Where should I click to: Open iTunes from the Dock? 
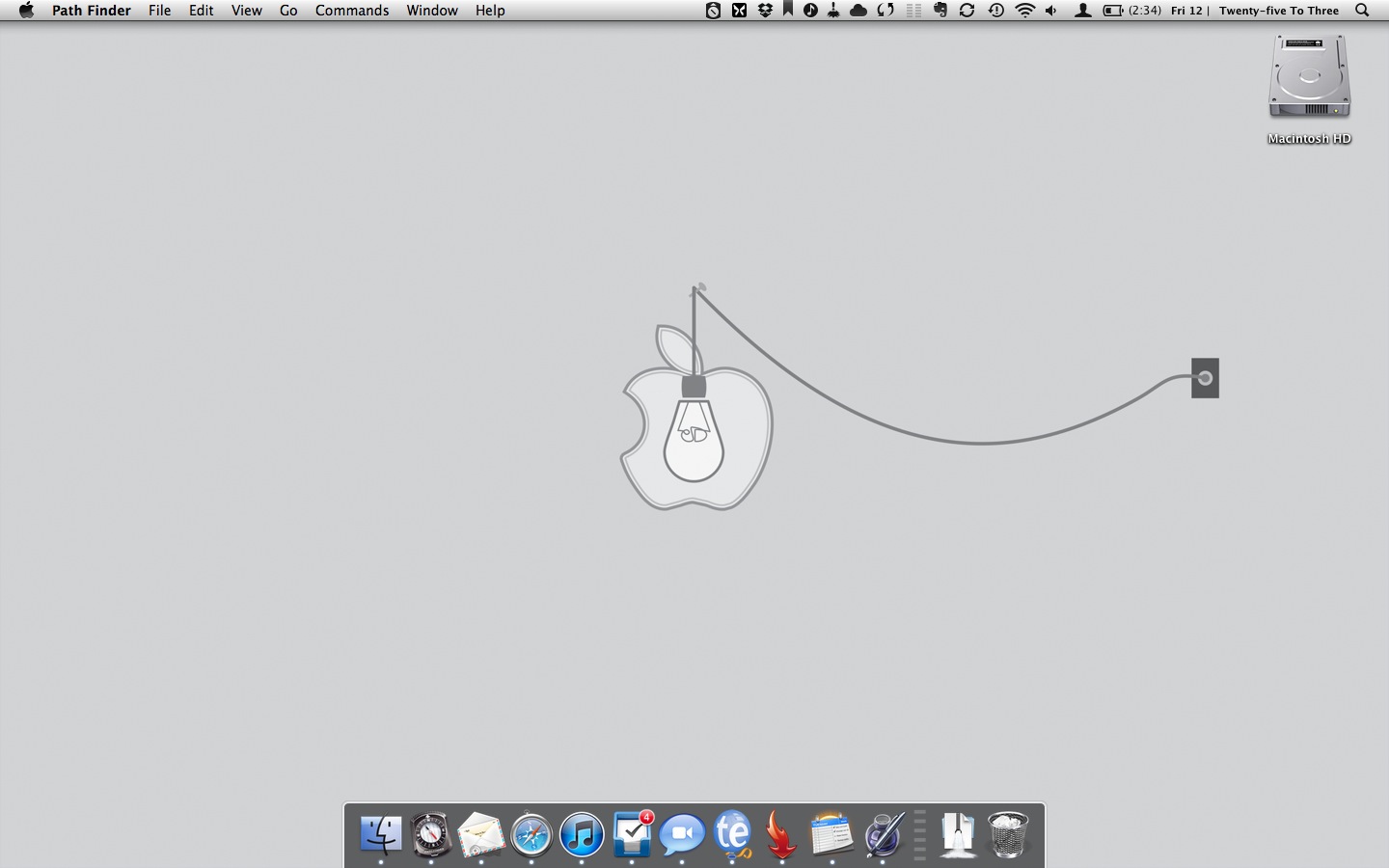[x=582, y=835]
